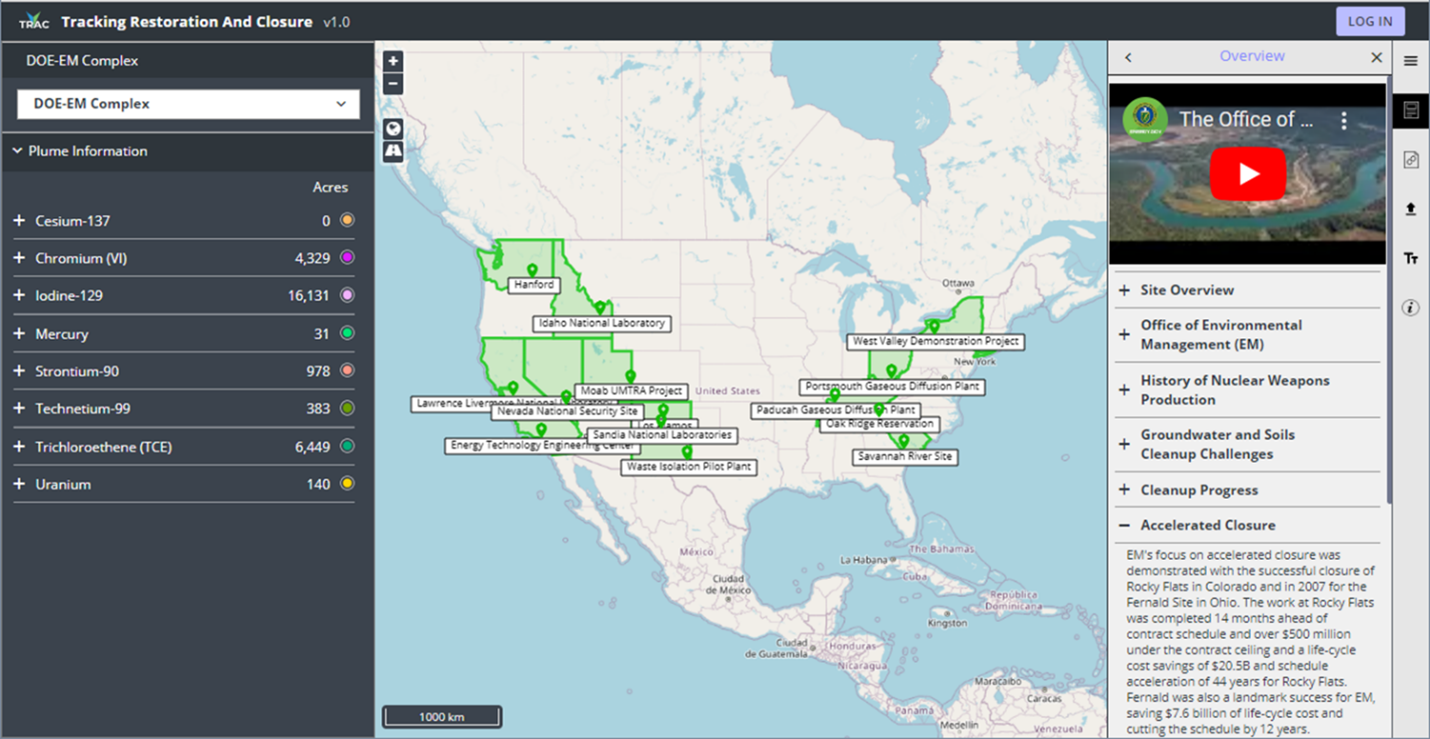Click the 1000 km scale bar
Viewport: 1430px width, 739px height.
442,716
